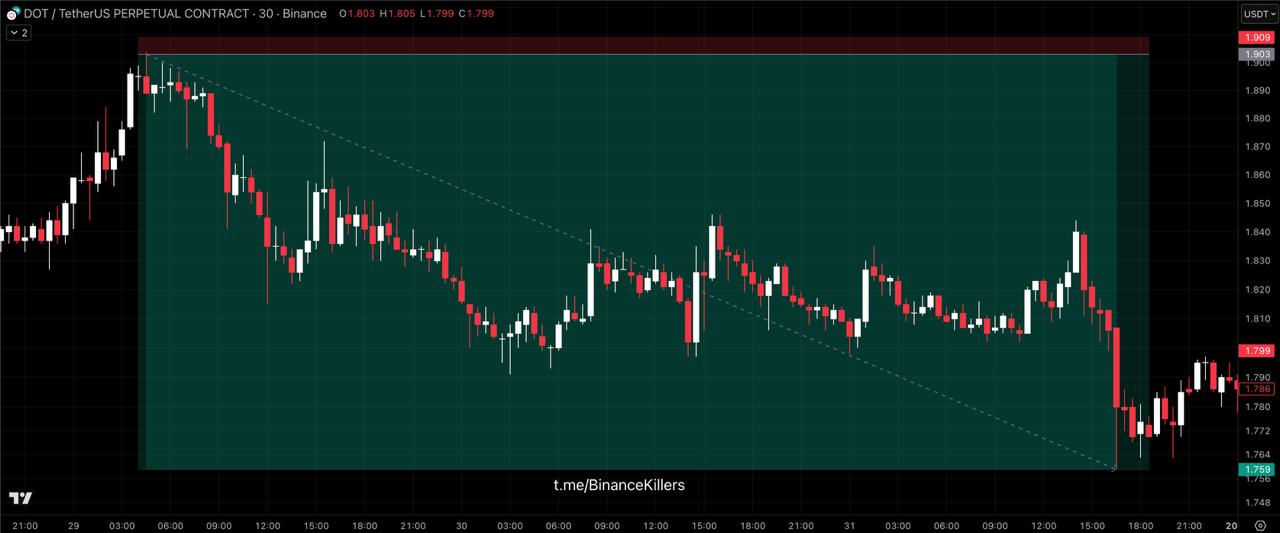Viewport: 1280px width, 533px height.
Task: Click the green 1.759 target price label
Action: 1257,469
